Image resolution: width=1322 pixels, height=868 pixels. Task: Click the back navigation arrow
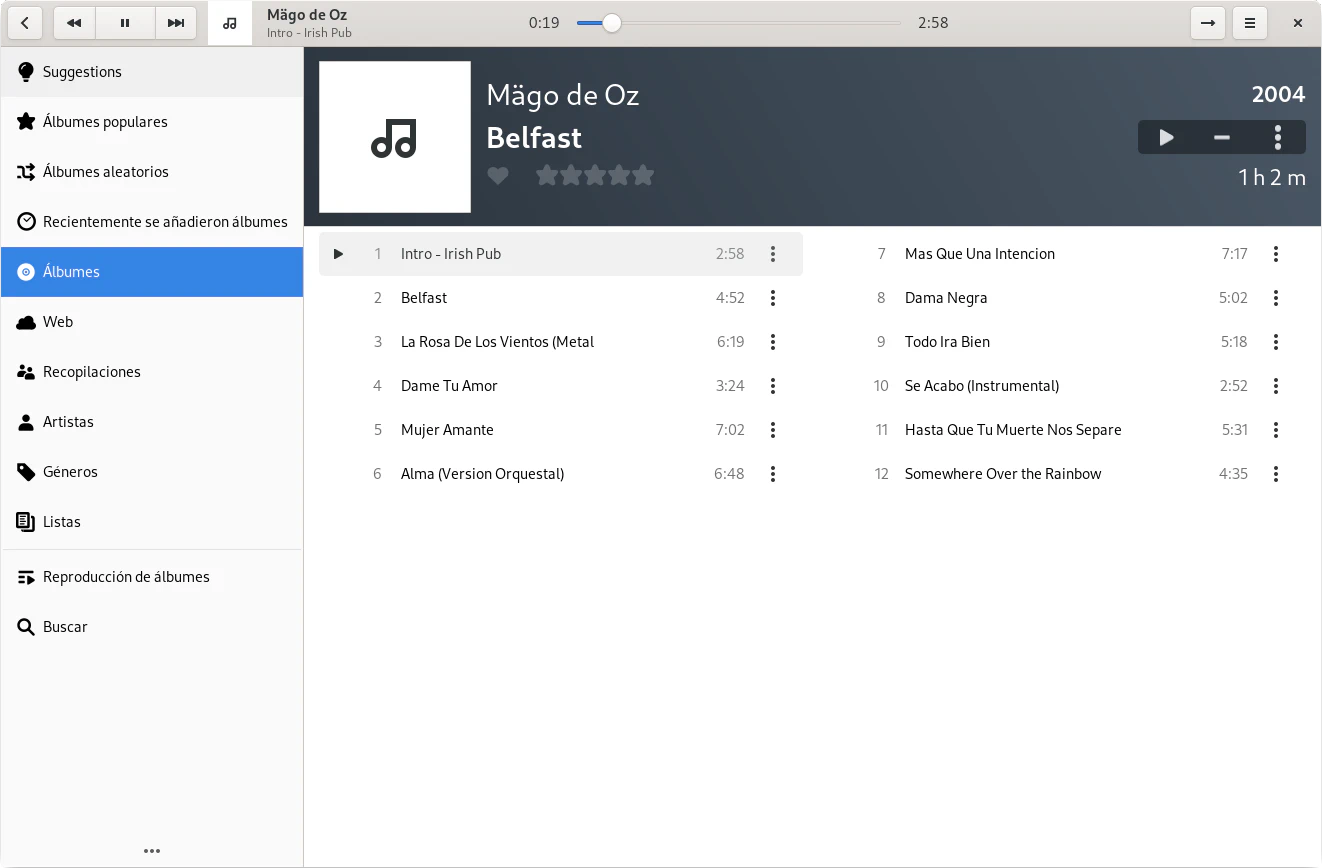coord(24,23)
